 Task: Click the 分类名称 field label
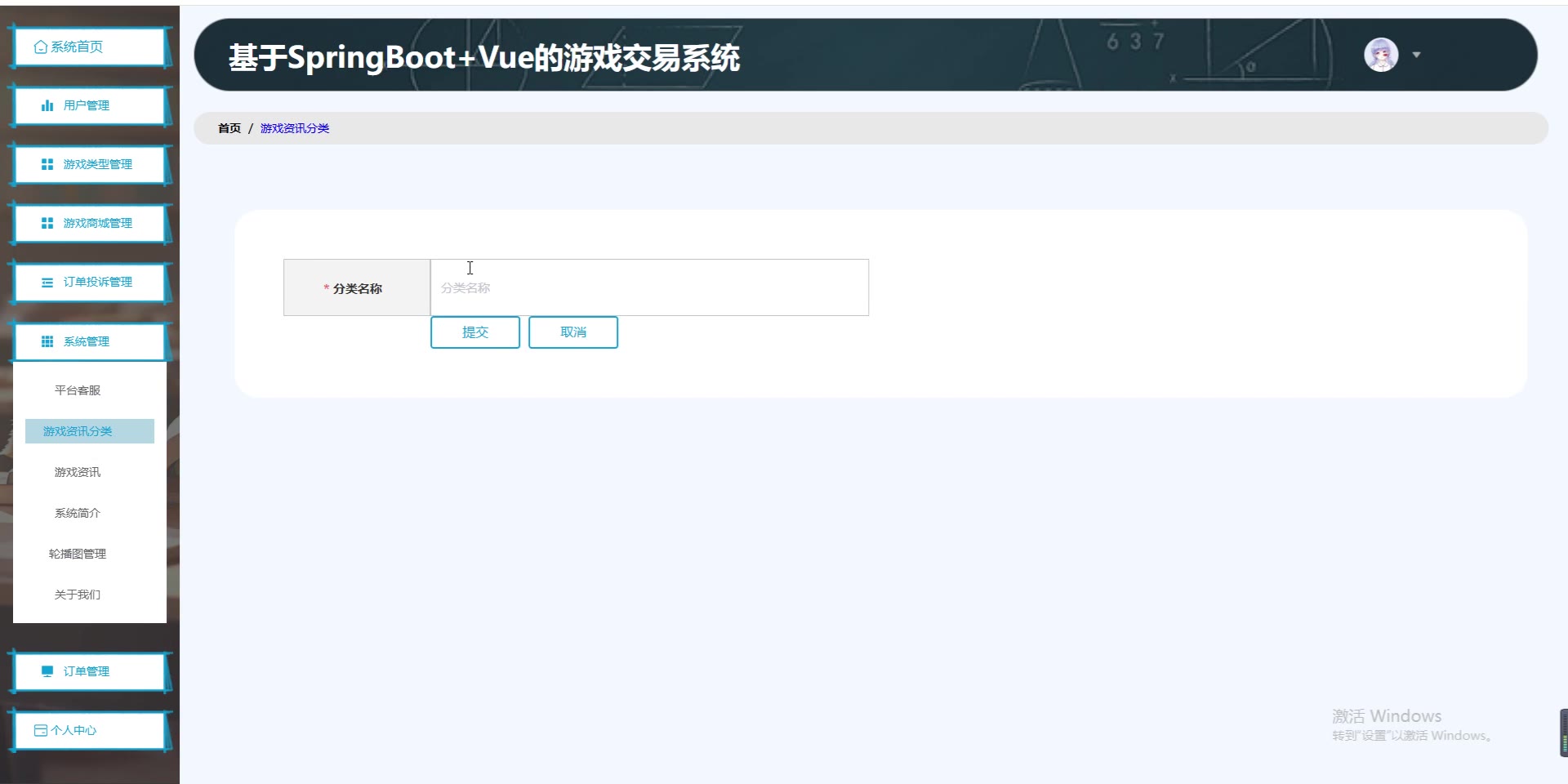(x=358, y=288)
